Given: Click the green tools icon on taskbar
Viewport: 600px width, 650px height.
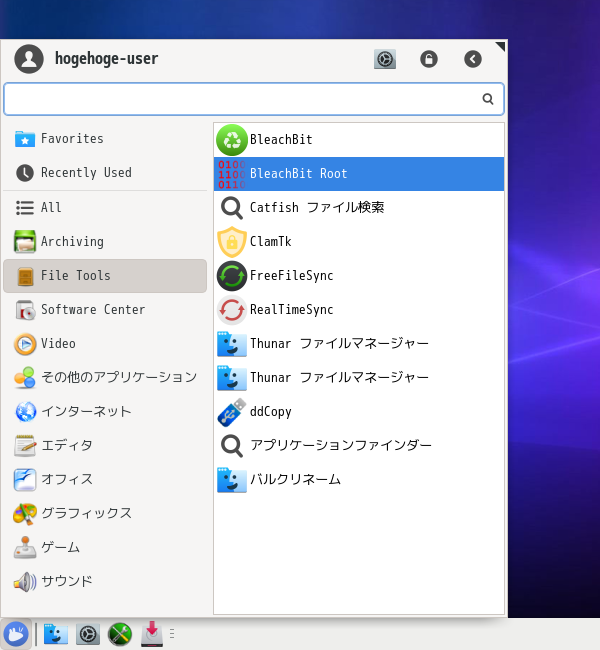Looking at the screenshot, I should point(120,634).
